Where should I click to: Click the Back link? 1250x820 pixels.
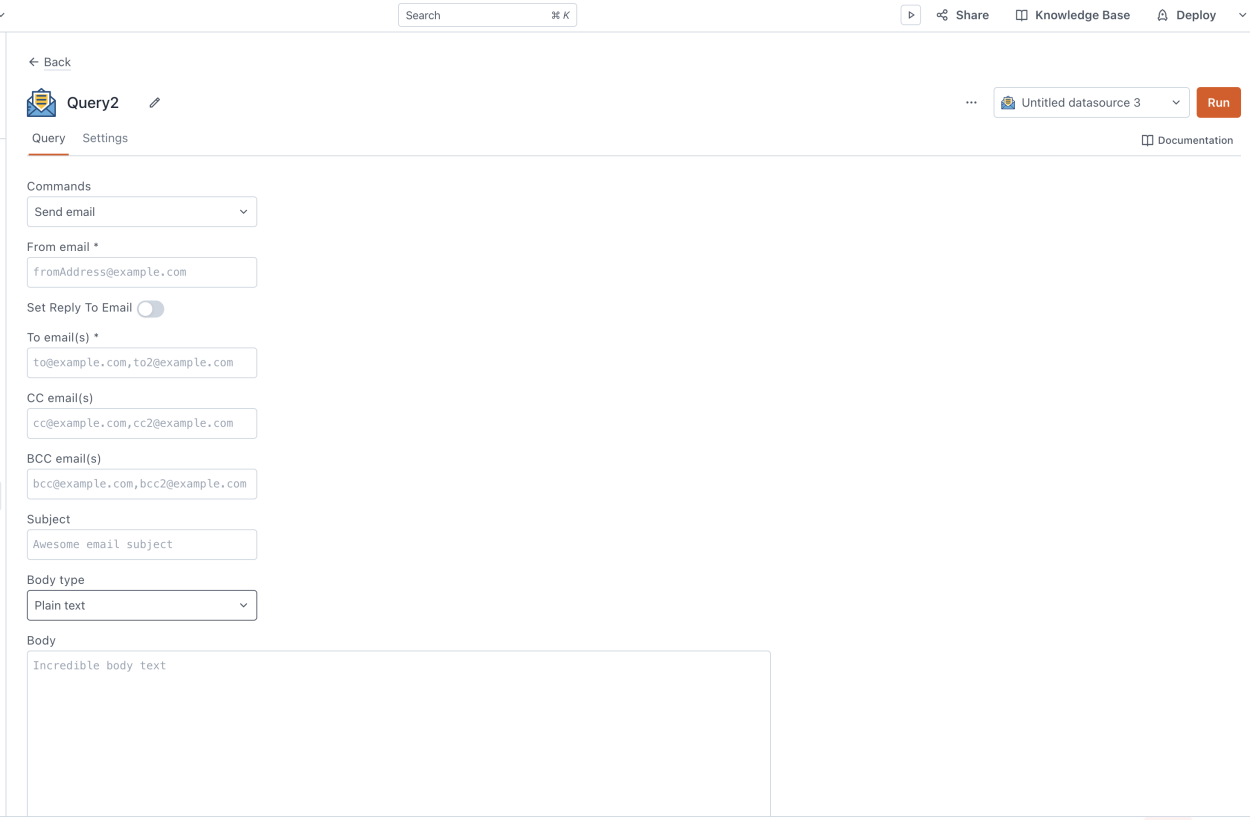(56, 62)
